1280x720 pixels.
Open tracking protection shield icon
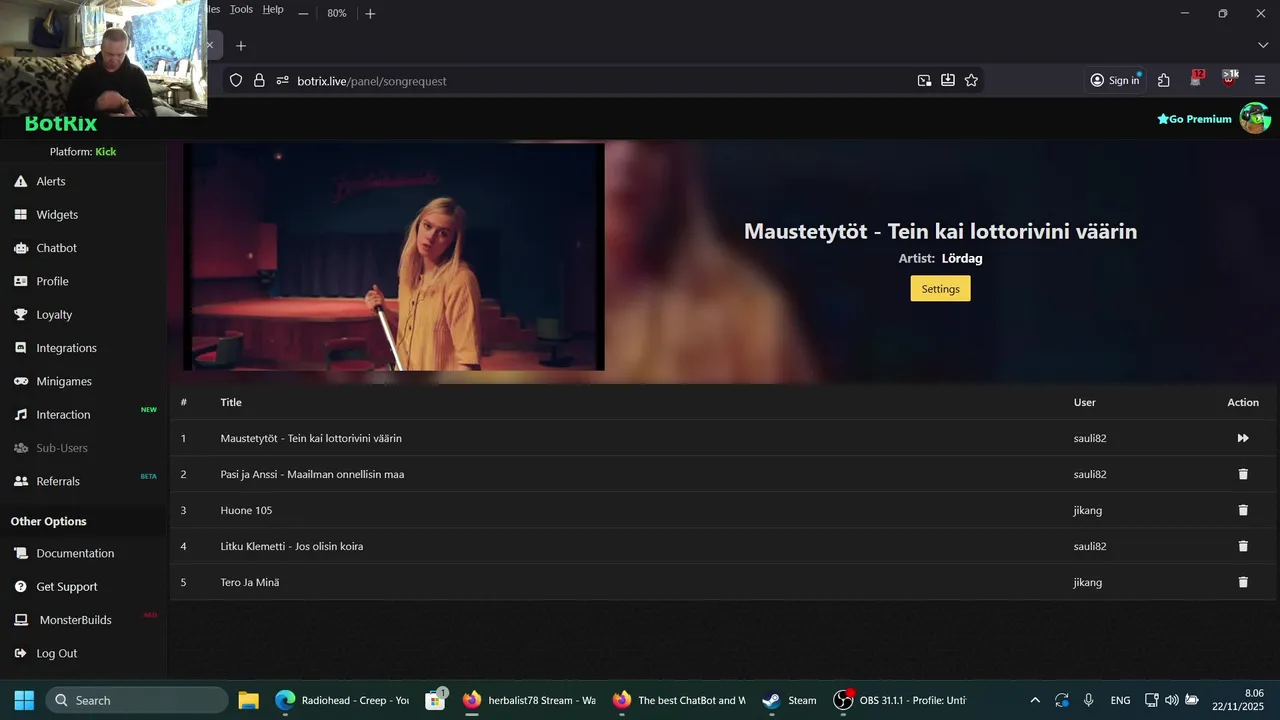pos(236,81)
